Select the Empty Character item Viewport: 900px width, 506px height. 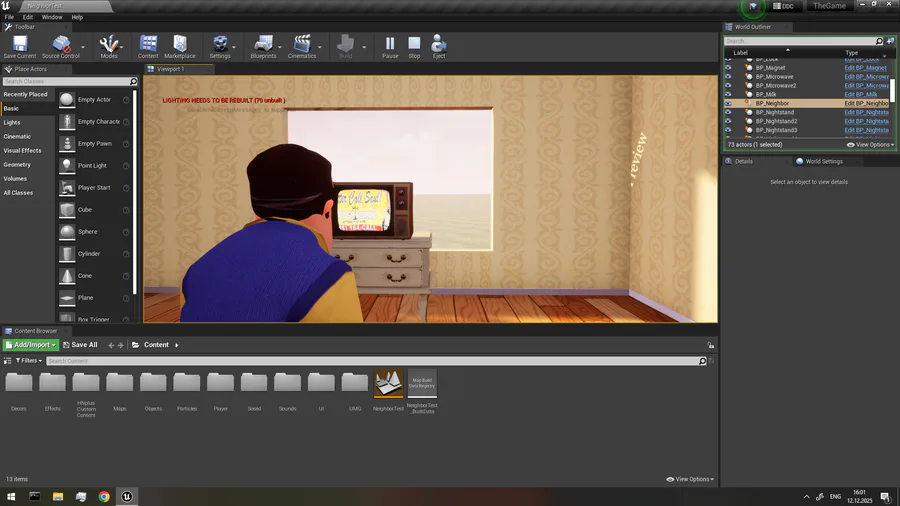tap(94, 122)
